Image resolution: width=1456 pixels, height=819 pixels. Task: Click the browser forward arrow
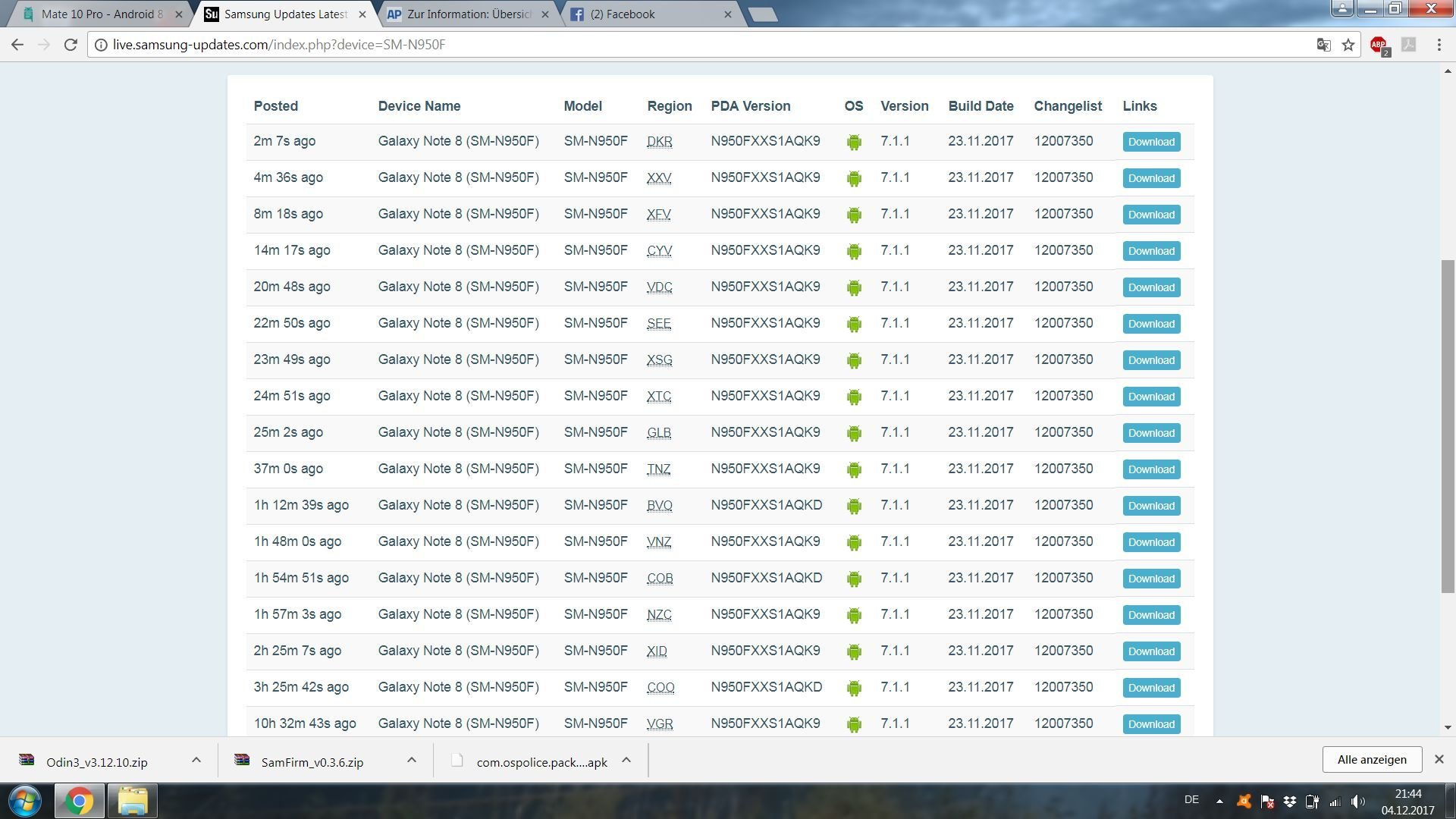[x=44, y=45]
